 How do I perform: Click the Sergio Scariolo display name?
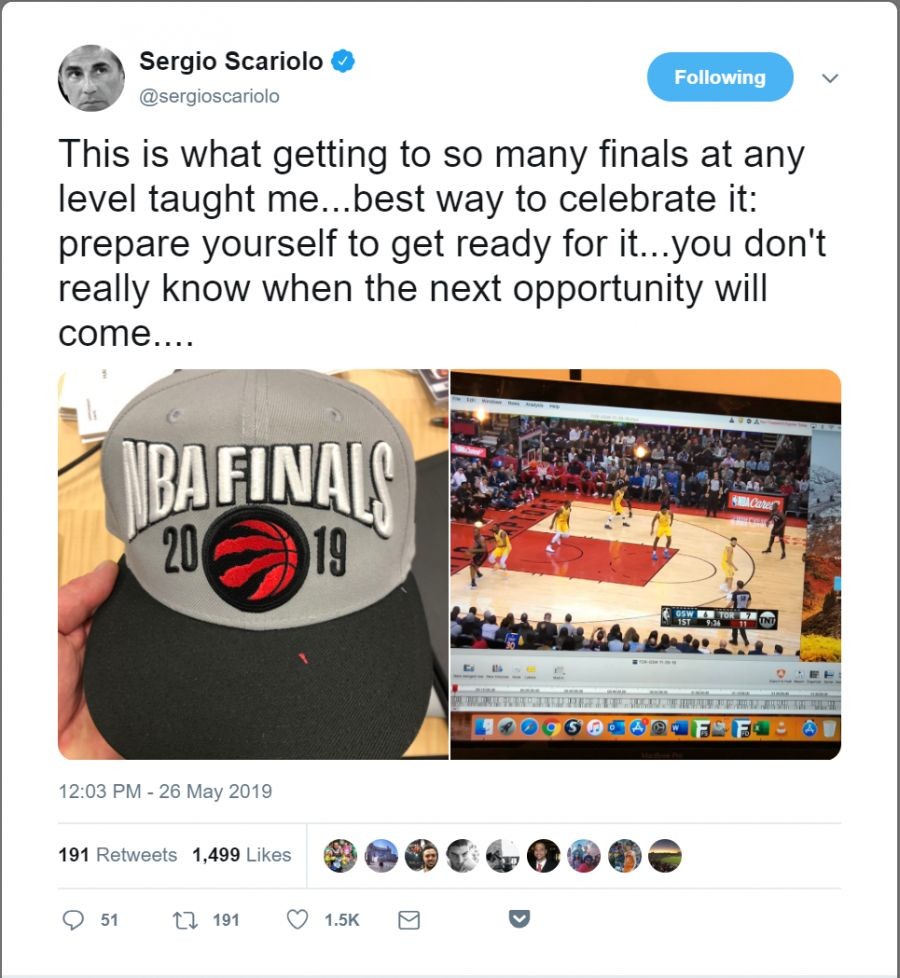[231, 61]
